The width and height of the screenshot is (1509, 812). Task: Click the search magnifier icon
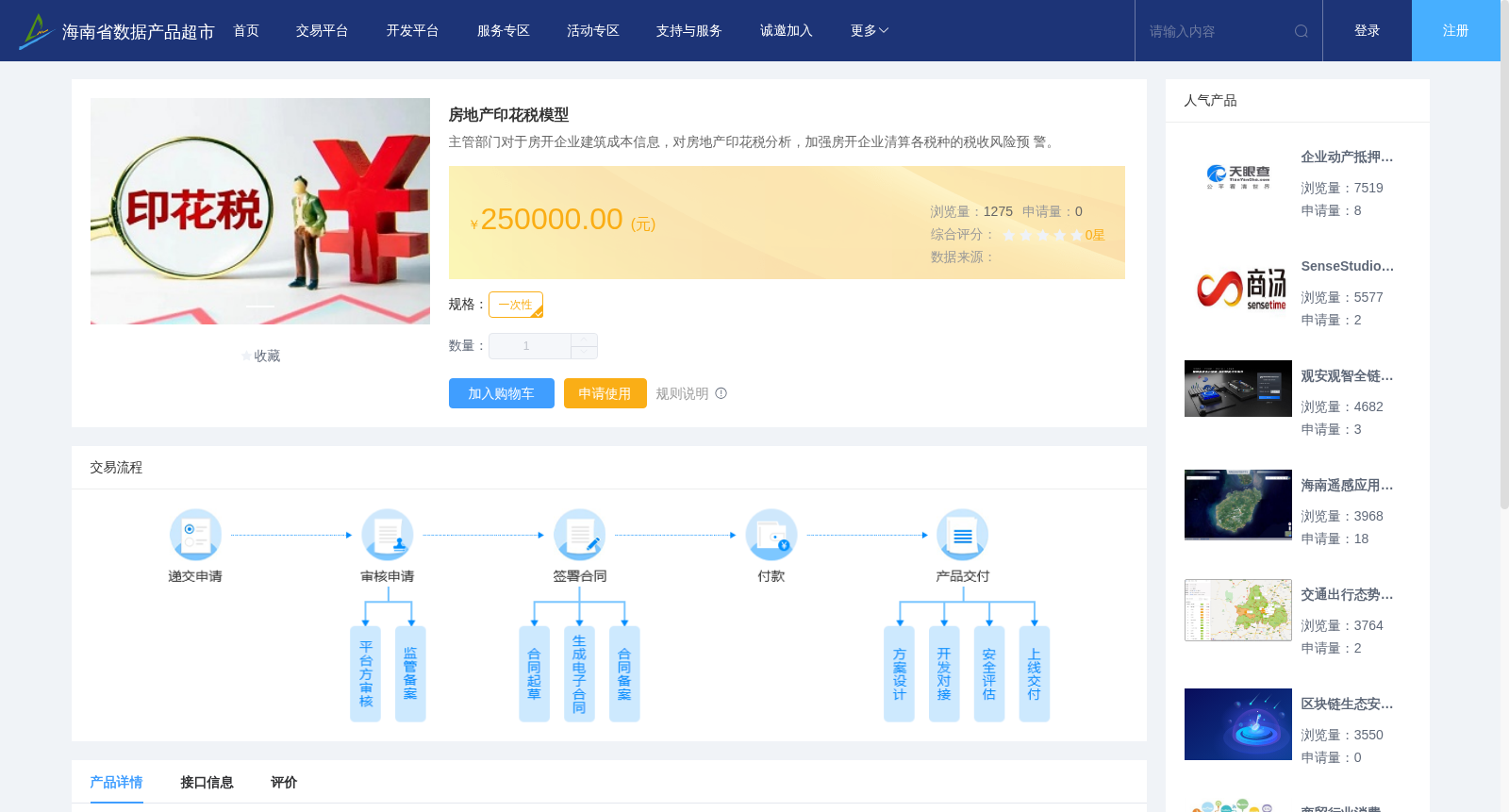[x=1302, y=31]
